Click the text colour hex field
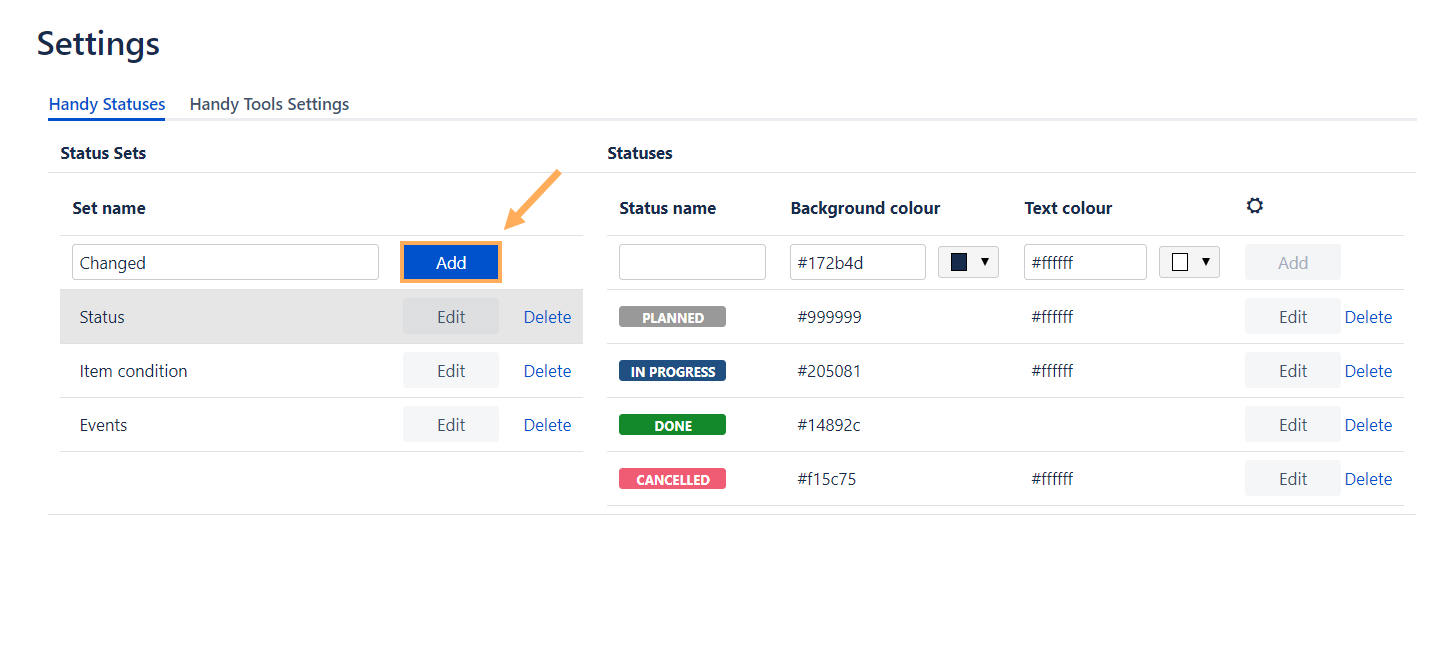Screen dimensions: 1452x646 click(1084, 263)
